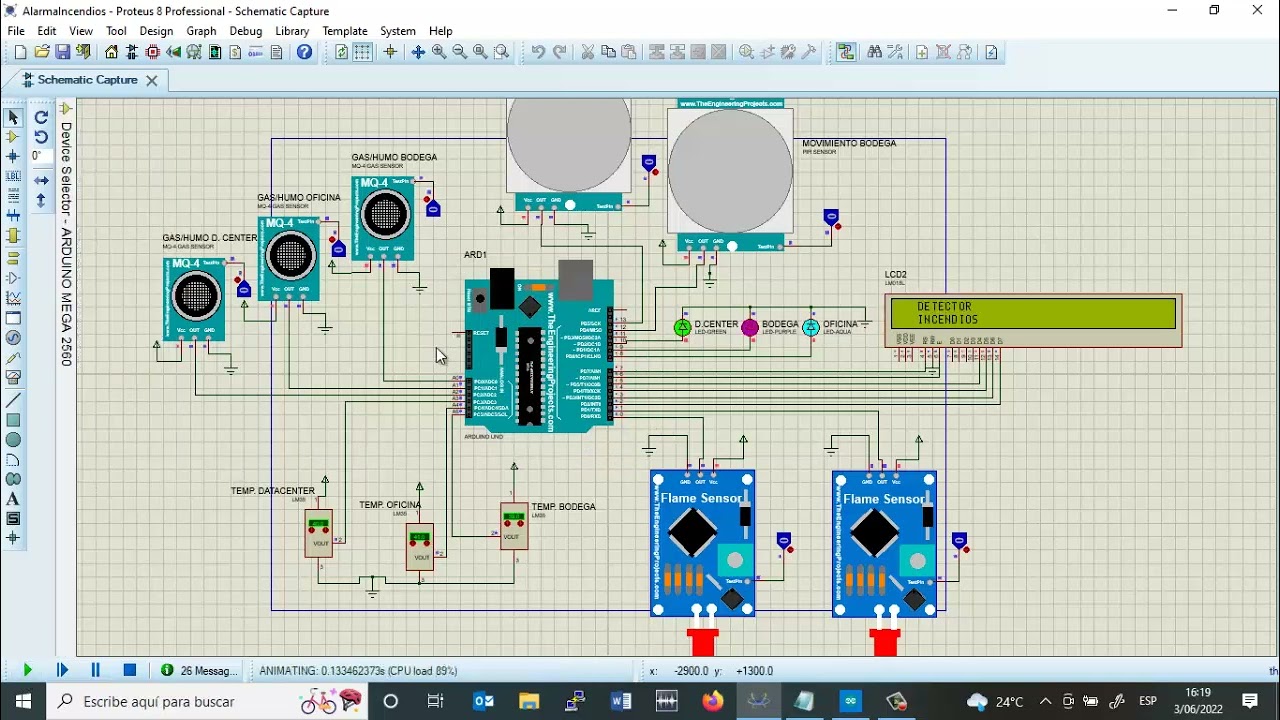The width and height of the screenshot is (1280, 720).
Task: Stop the simulation
Action: (x=130, y=671)
